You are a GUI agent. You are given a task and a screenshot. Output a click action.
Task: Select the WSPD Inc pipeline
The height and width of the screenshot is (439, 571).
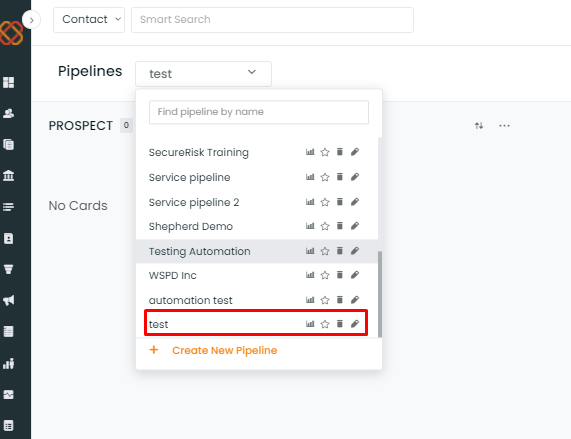(x=172, y=276)
